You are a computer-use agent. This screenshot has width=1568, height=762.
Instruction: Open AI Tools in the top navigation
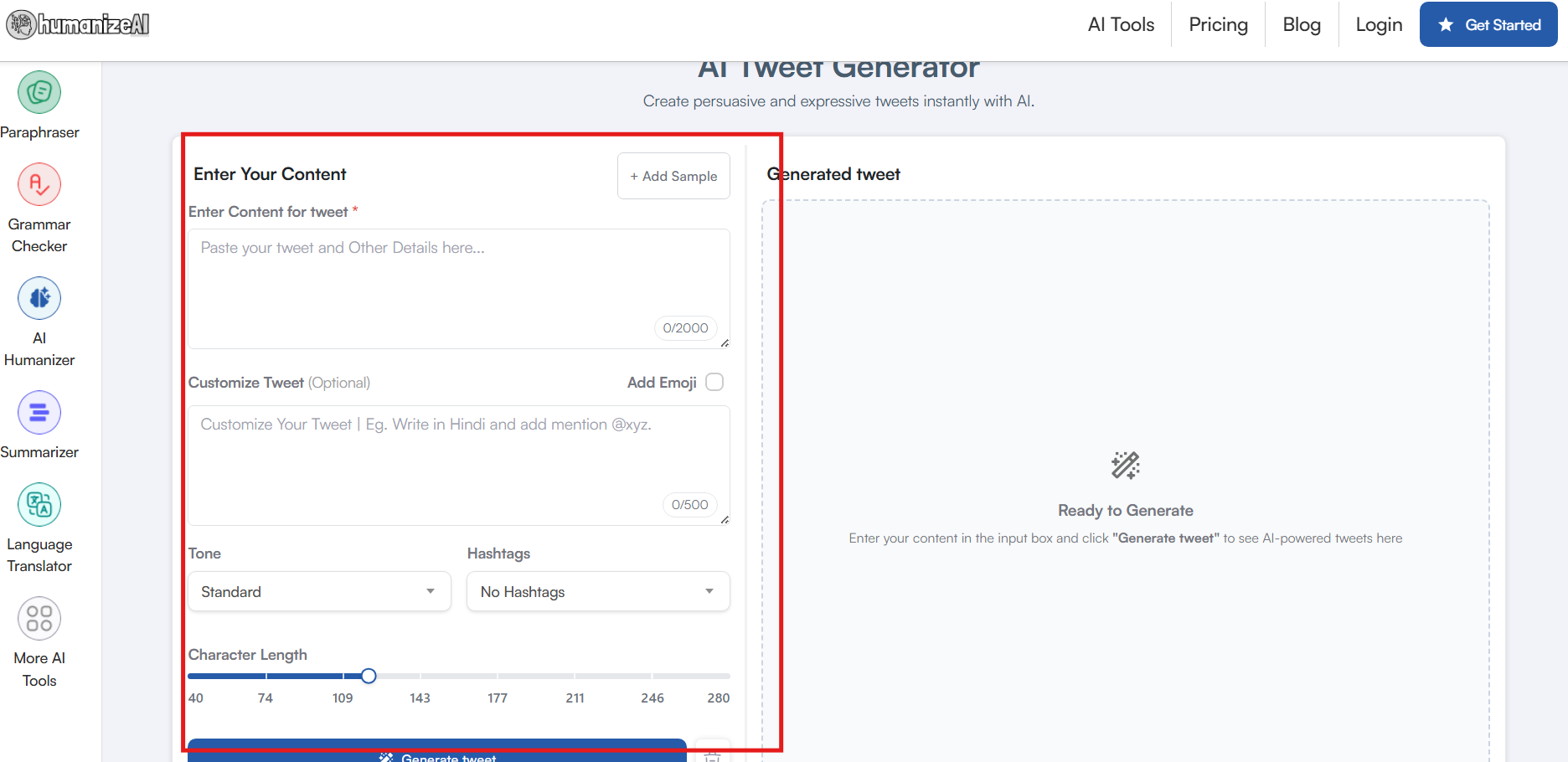pos(1121,25)
